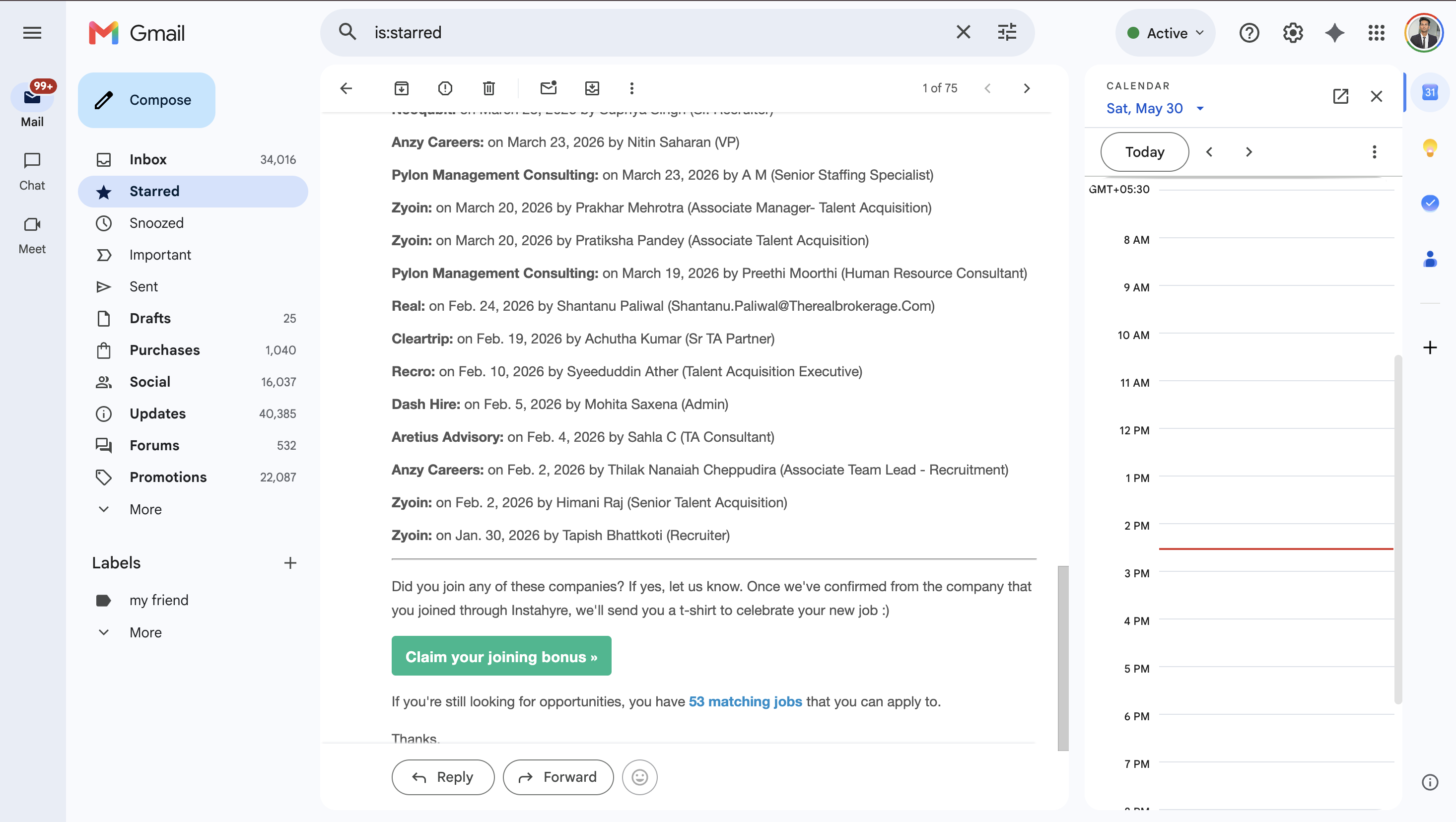This screenshot has width=1456, height=822.
Task: Open Google Tasks side panel icon
Action: pos(1430,203)
